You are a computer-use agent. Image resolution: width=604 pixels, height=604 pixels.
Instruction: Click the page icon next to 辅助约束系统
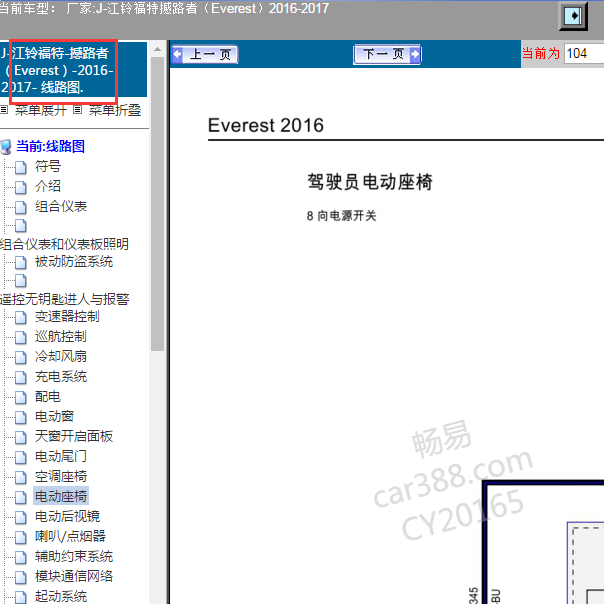[x=21, y=557]
